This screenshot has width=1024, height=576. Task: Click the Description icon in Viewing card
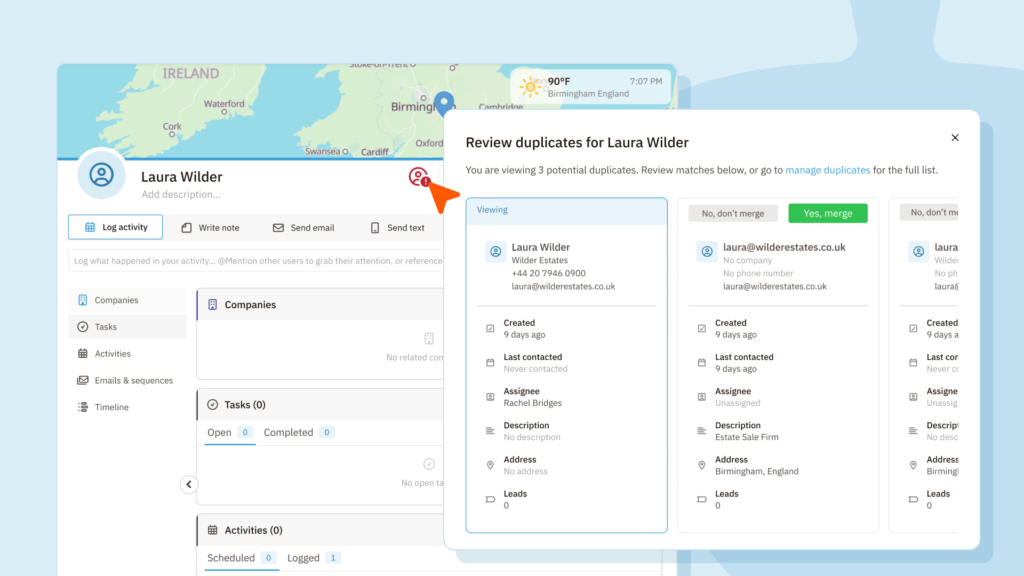click(490, 431)
